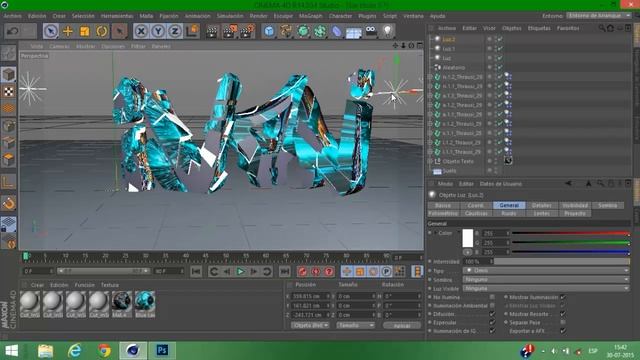640x360 pixels.
Task: Activate the Scale tool
Action: pos(84,31)
